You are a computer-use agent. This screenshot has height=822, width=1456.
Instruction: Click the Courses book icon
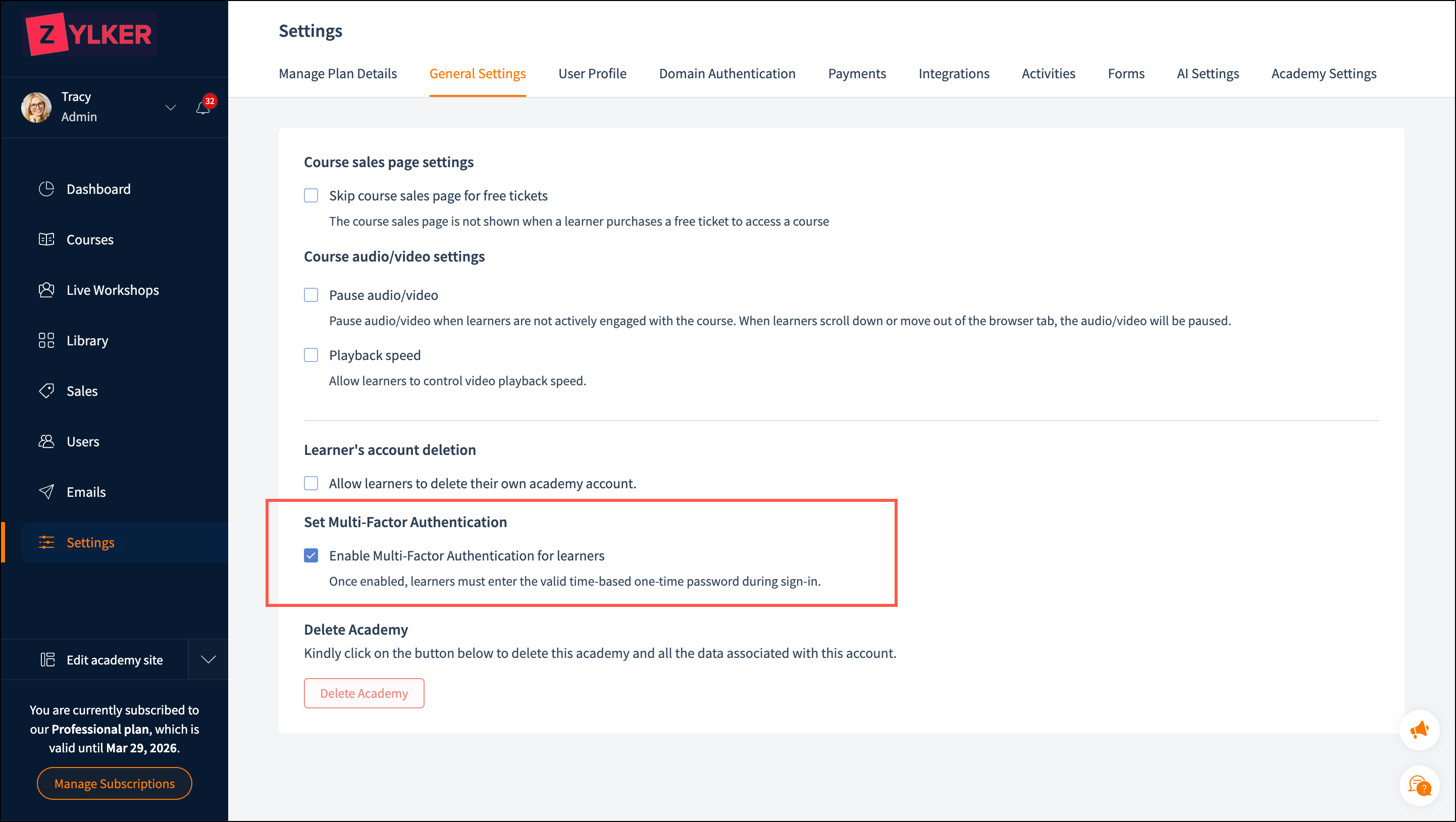click(x=46, y=239)
